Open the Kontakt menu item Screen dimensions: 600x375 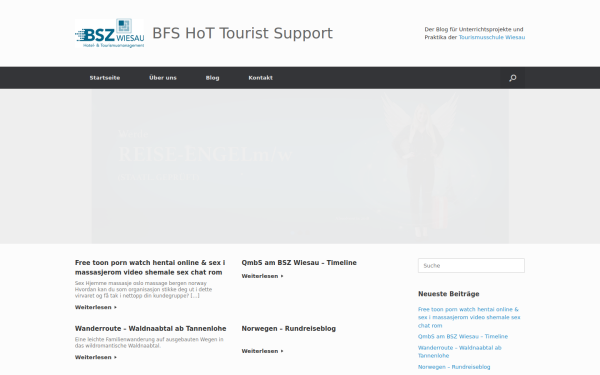(x=261, y=78)
